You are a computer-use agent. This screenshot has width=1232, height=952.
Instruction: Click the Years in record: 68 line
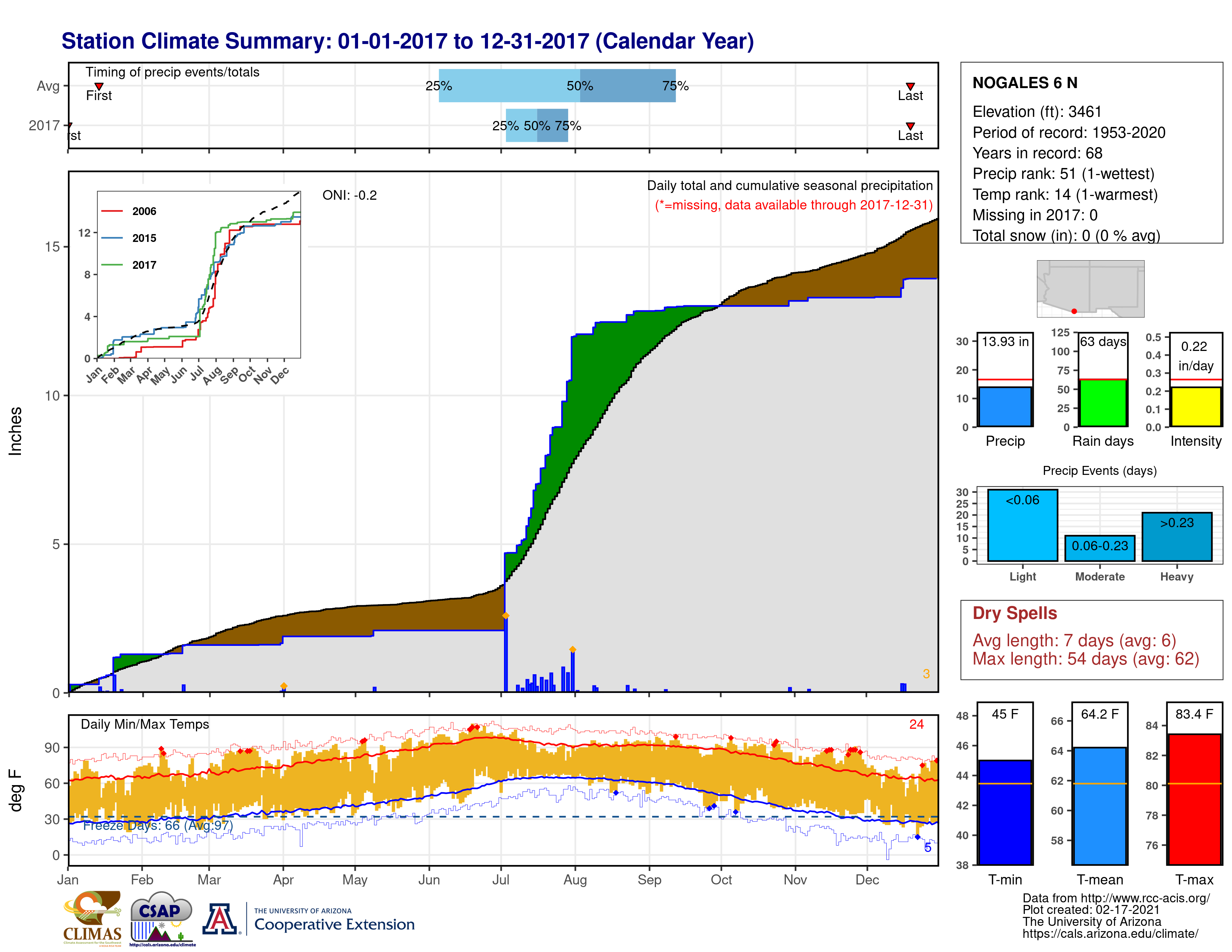1037,153
